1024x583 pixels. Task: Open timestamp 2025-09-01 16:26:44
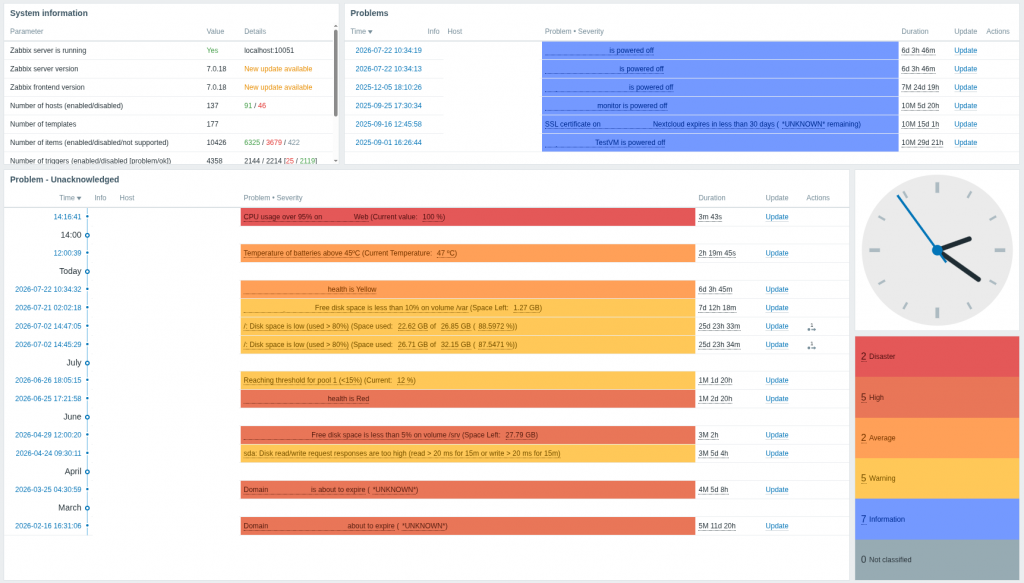click(x=389, y=142)
